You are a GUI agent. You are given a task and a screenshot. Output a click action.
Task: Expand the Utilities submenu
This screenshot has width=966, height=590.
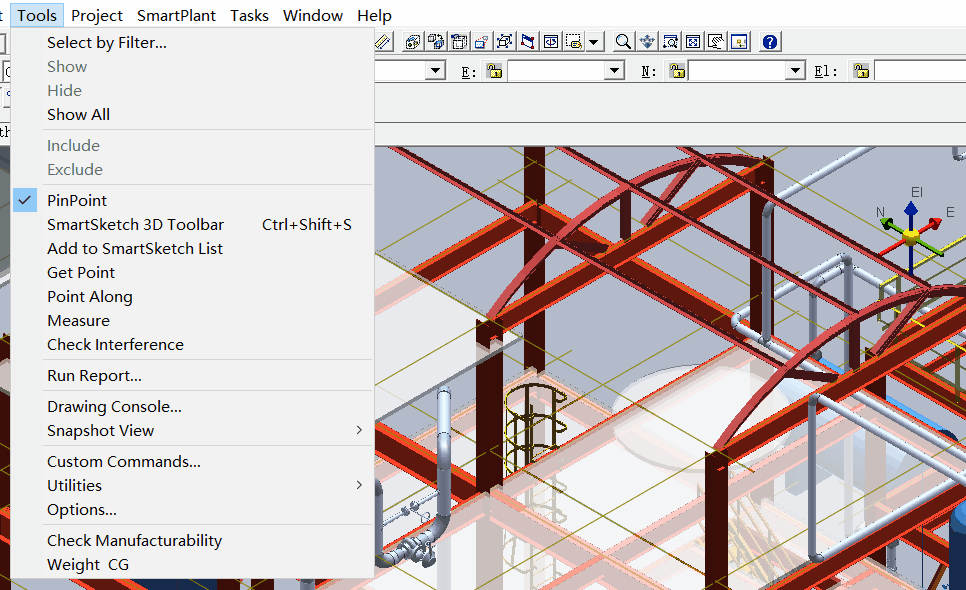[x=193, y=485]
